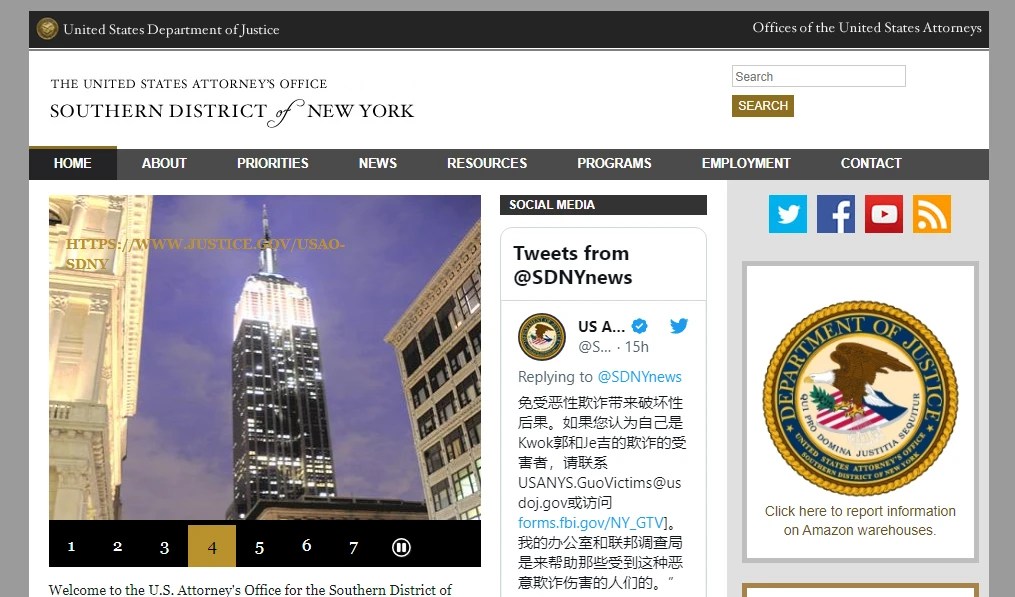This screenshot has height=597, width=1015.
Task: Click the Twitter bird icon in tweet
Action: coord(679,326)
